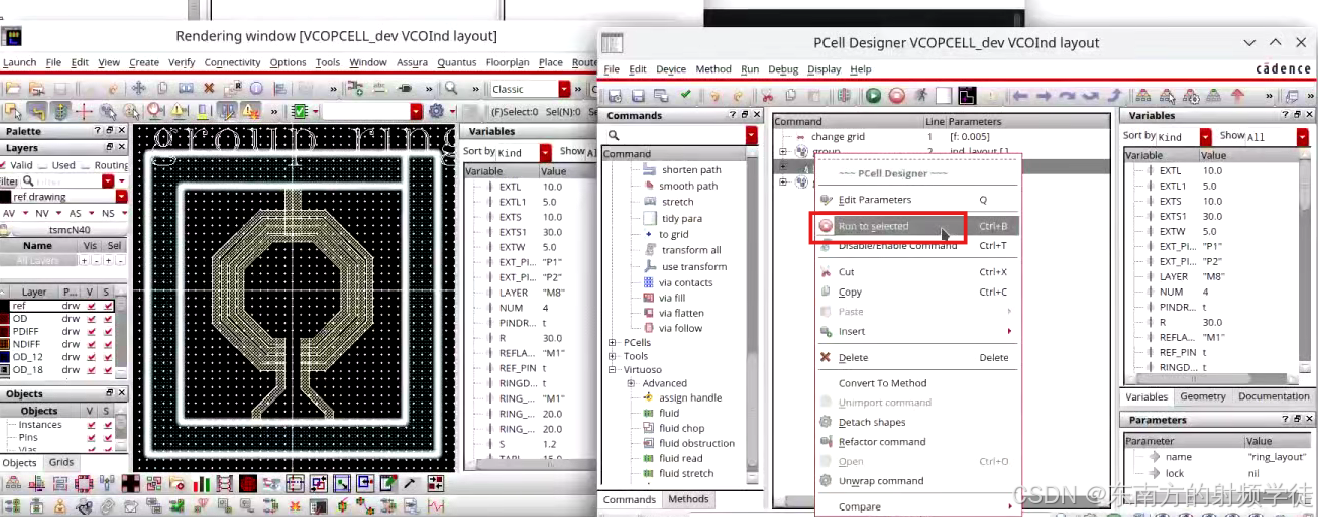This screenshot has width=1318, height=517.
Task: Click the NDIFF layer color swatch
Action: click(x=5, y=344)
